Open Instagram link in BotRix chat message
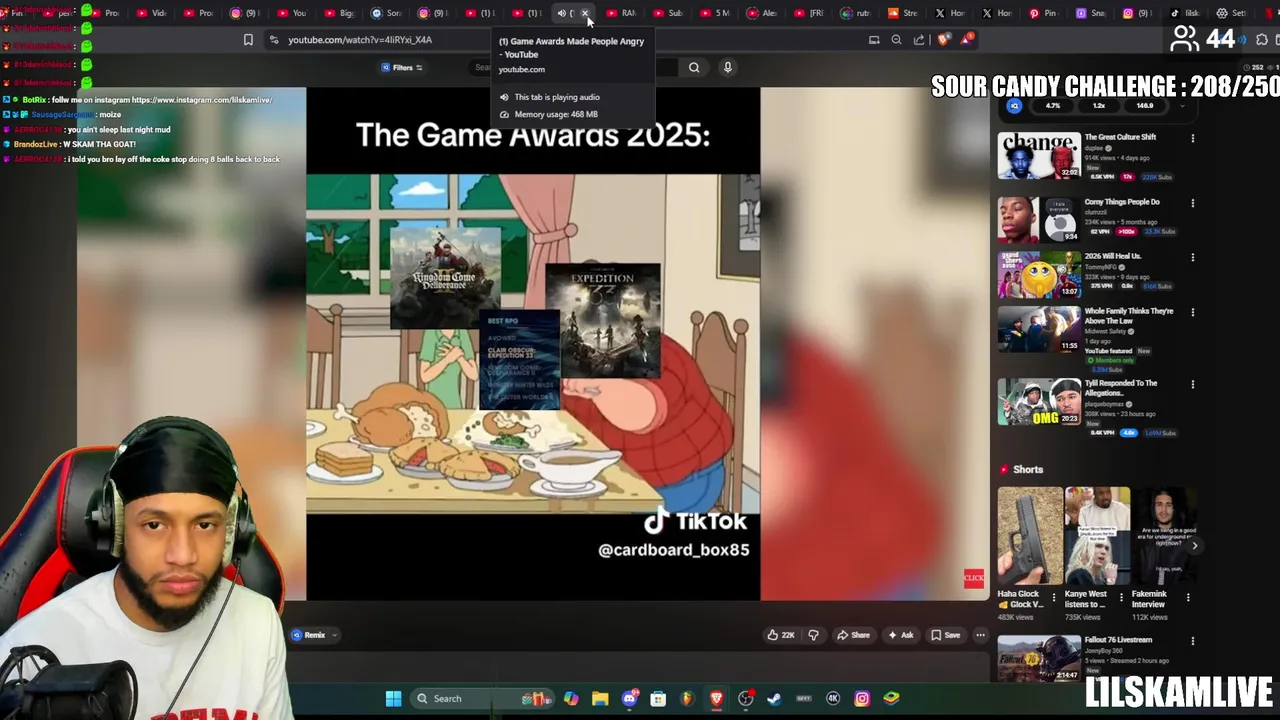Viewport: 1280px width, 720px height. pos(202,100)
